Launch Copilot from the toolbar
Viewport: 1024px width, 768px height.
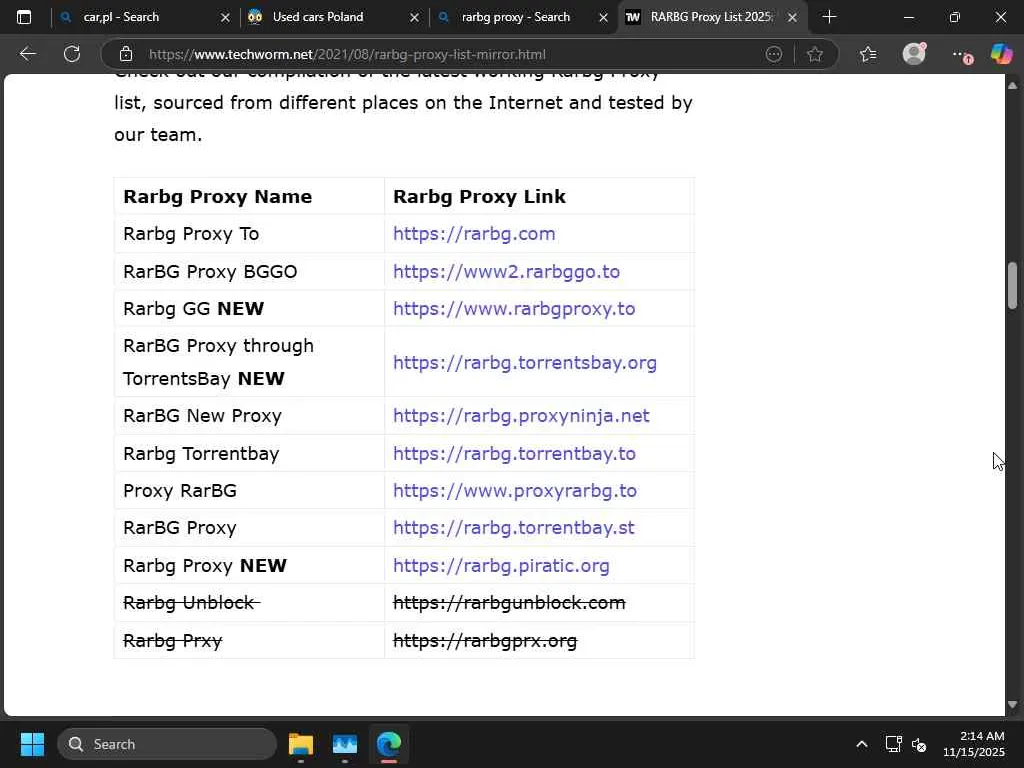click(1001, 54)
